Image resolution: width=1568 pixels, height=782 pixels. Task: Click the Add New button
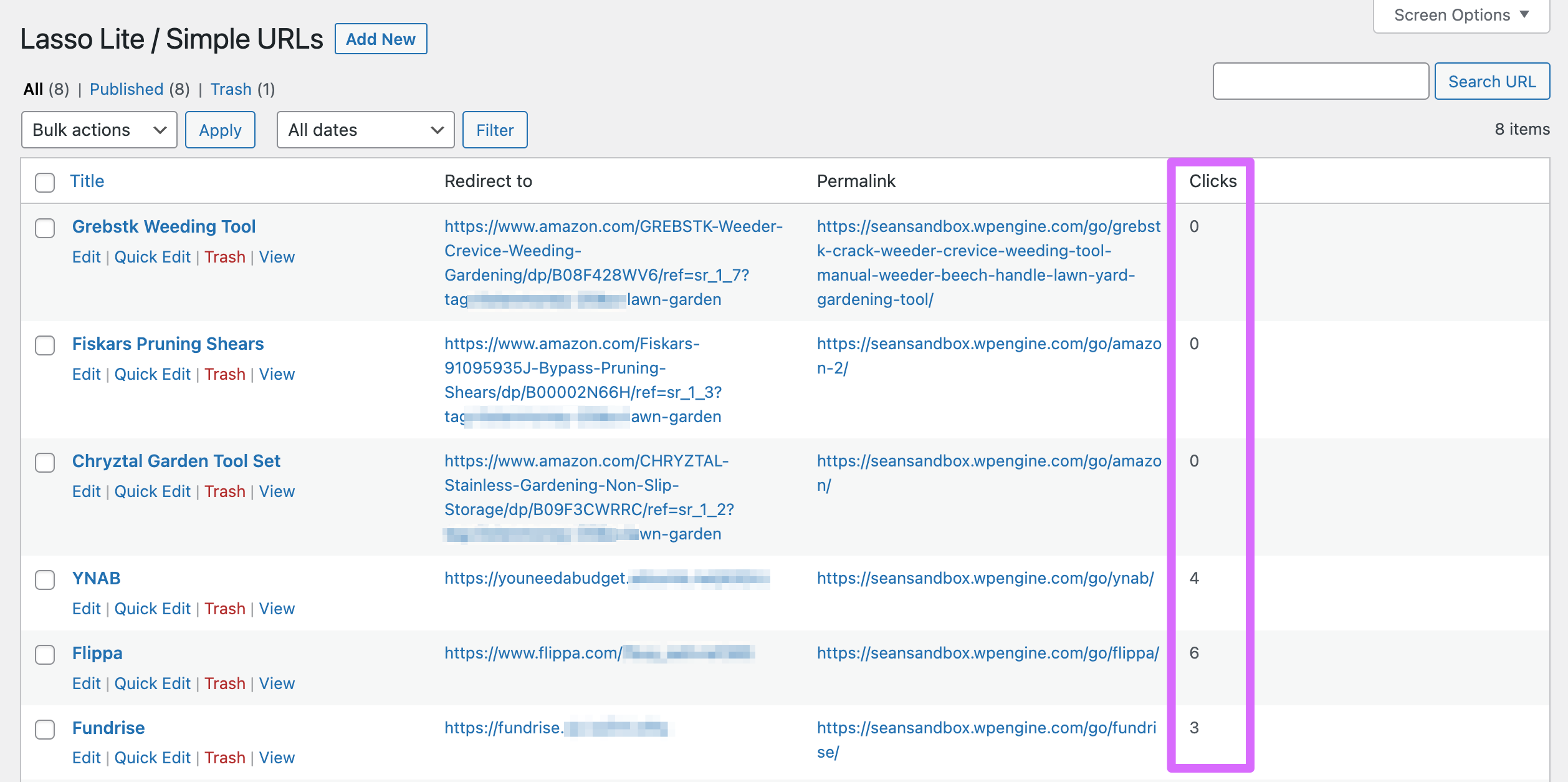pyautogui.click(x=381, y=39)
